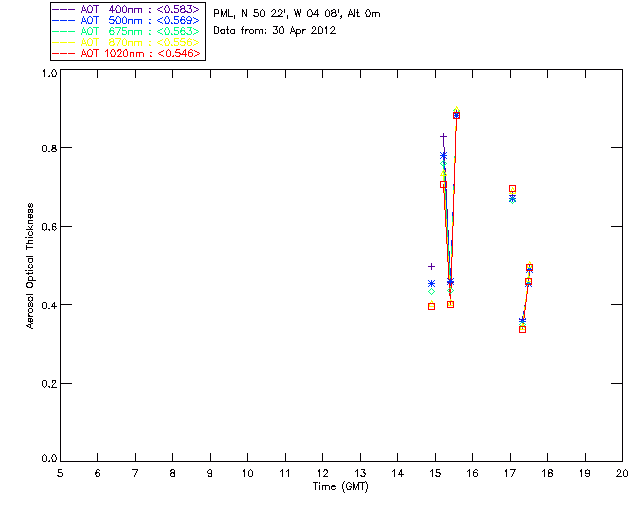Select legend entry 'AOT 400nm : <0.583>'
Image resolution: width=640 pixels, height=512 pixels.
(x=127, y=9)
